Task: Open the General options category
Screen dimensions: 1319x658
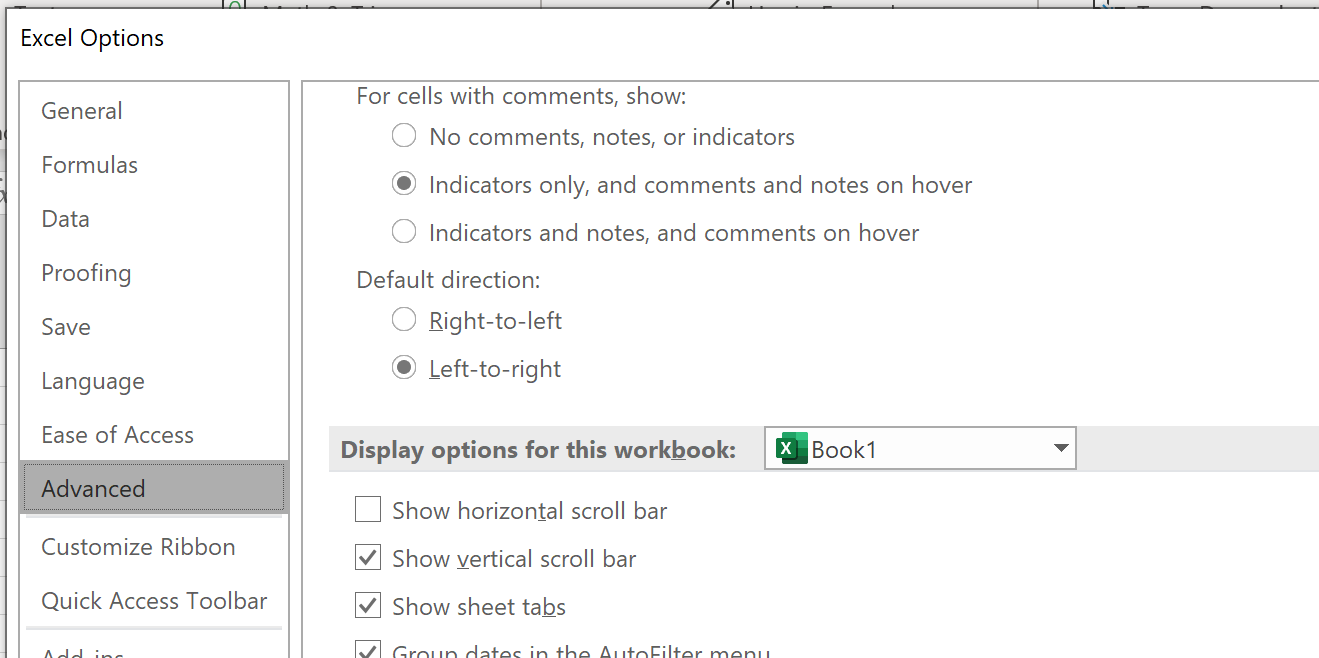Action: [x=82, y=111]
